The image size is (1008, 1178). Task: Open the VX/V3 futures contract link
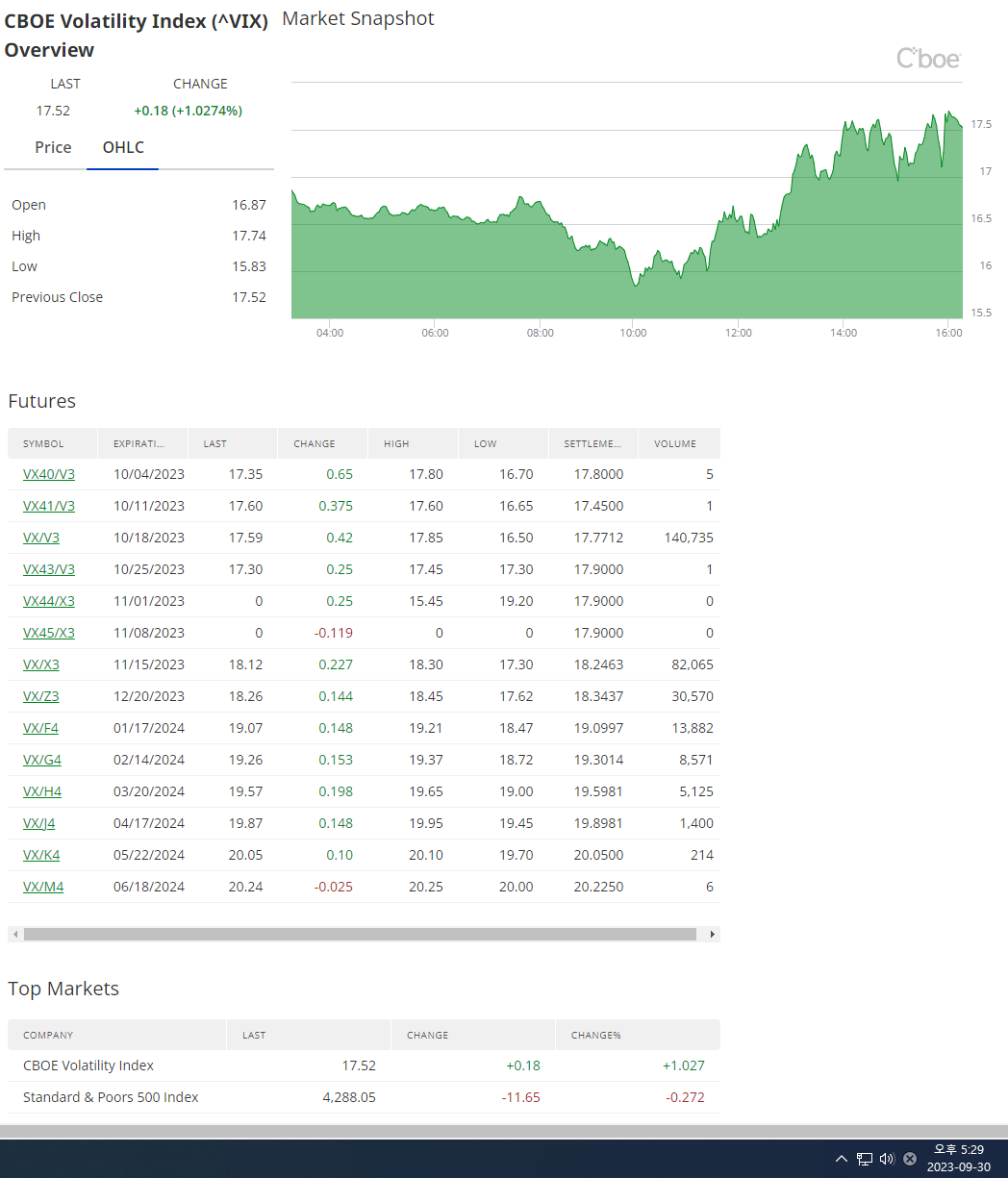(41, 538)
